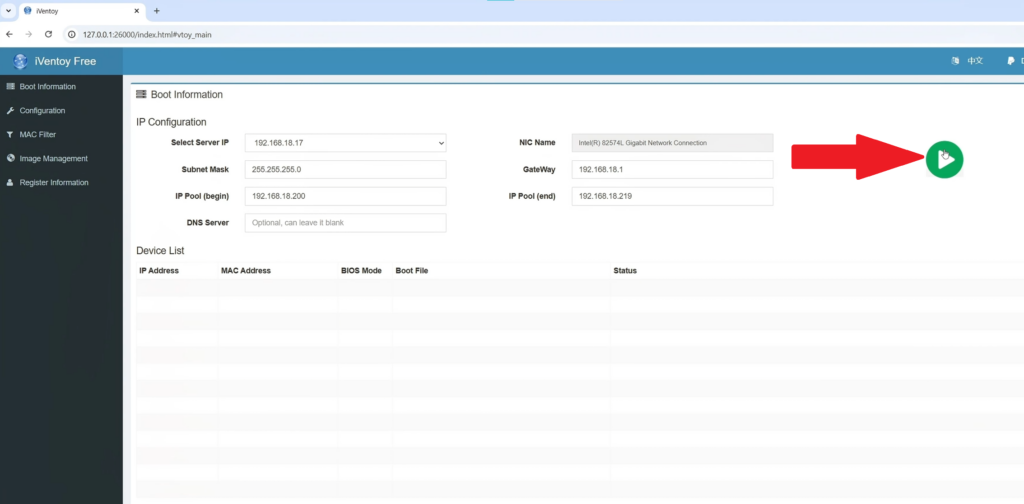Viewport: 1024px width, 504px height.
Task: Click the PayPal donate icon in header
Action: (1009, 61)
